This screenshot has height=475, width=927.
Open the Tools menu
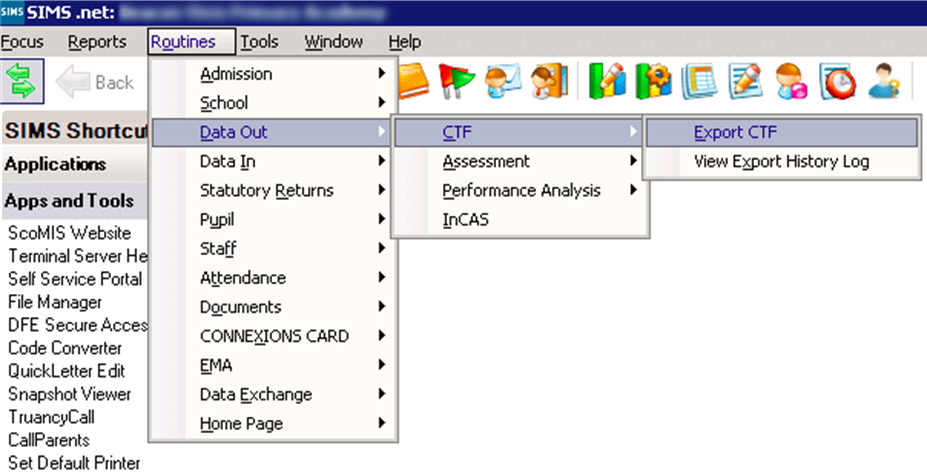point(259,42)
